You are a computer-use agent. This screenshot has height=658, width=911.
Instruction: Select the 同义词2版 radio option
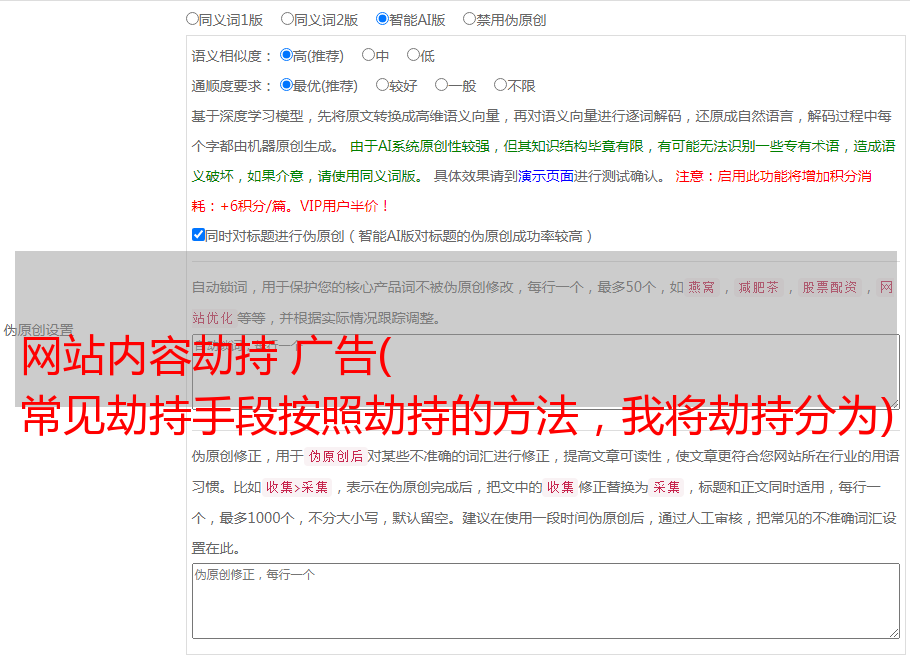[x=287, y=19]
